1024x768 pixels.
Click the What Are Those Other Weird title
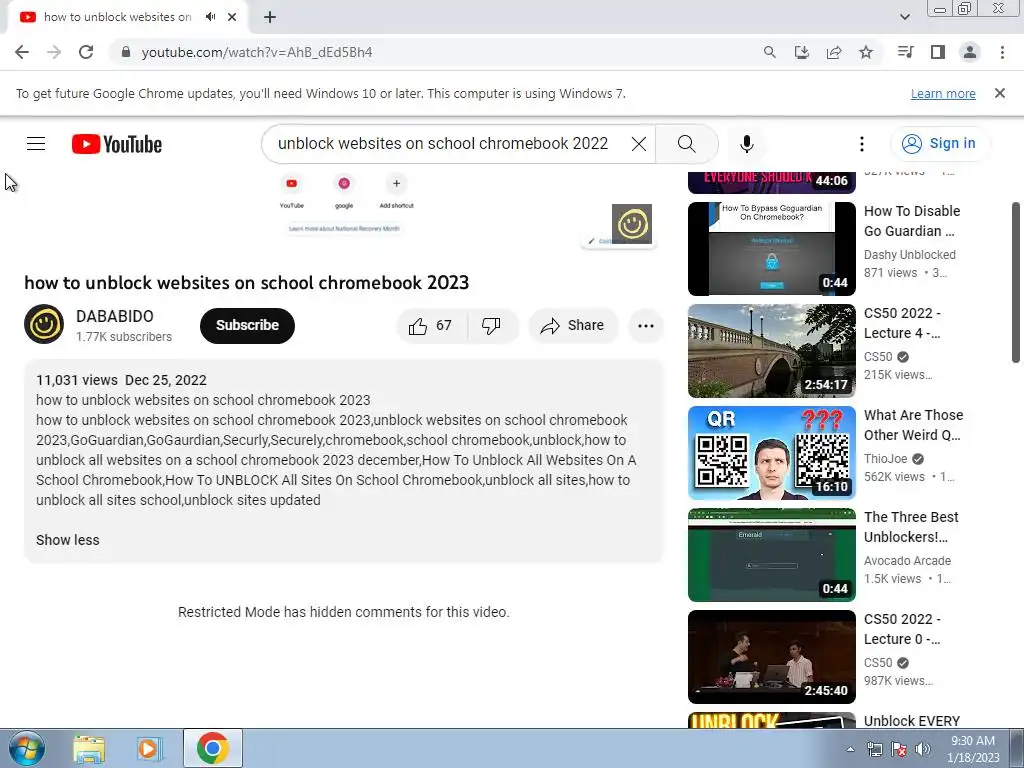click(x=914, y=425)
